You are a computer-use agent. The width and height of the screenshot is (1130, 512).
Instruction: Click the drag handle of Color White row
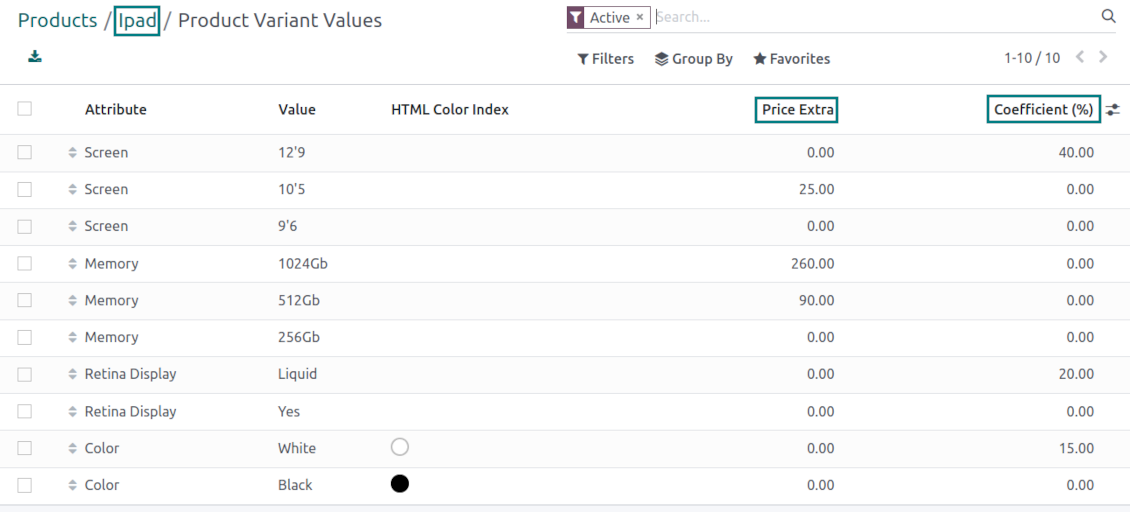click(x=72, y=449)
